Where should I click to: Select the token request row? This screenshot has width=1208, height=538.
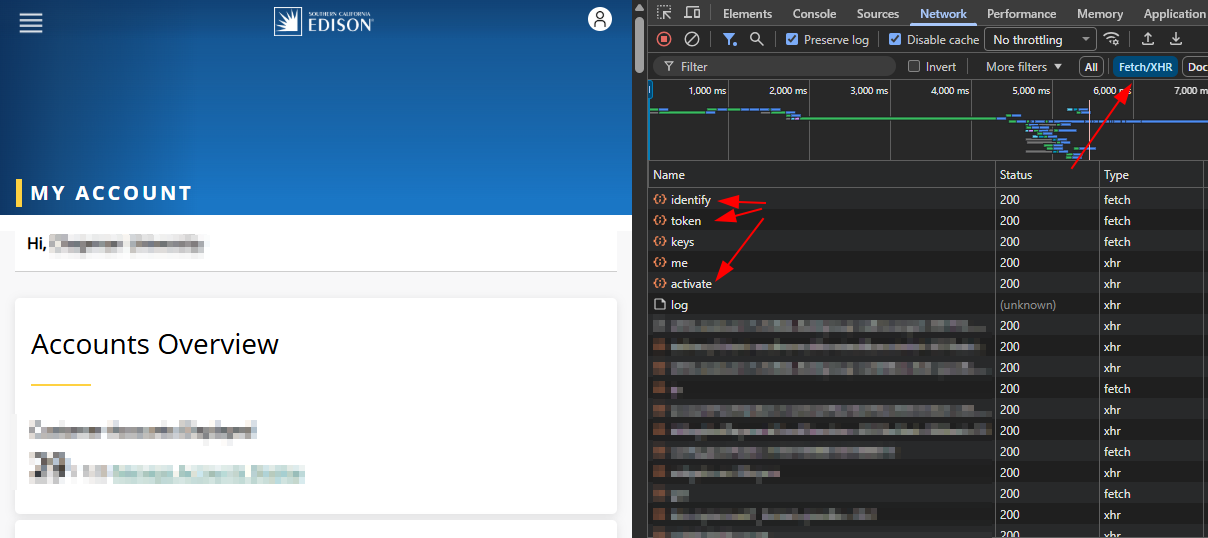(927, 221)
